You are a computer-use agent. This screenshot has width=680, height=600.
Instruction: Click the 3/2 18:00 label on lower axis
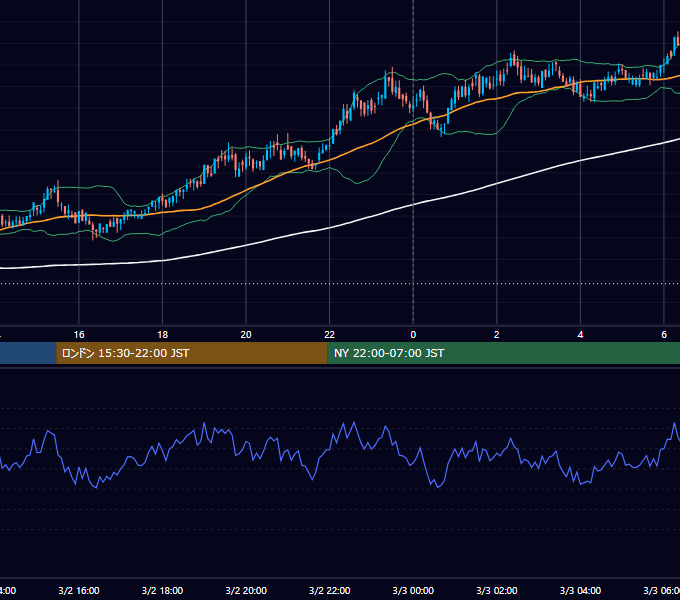162,590
